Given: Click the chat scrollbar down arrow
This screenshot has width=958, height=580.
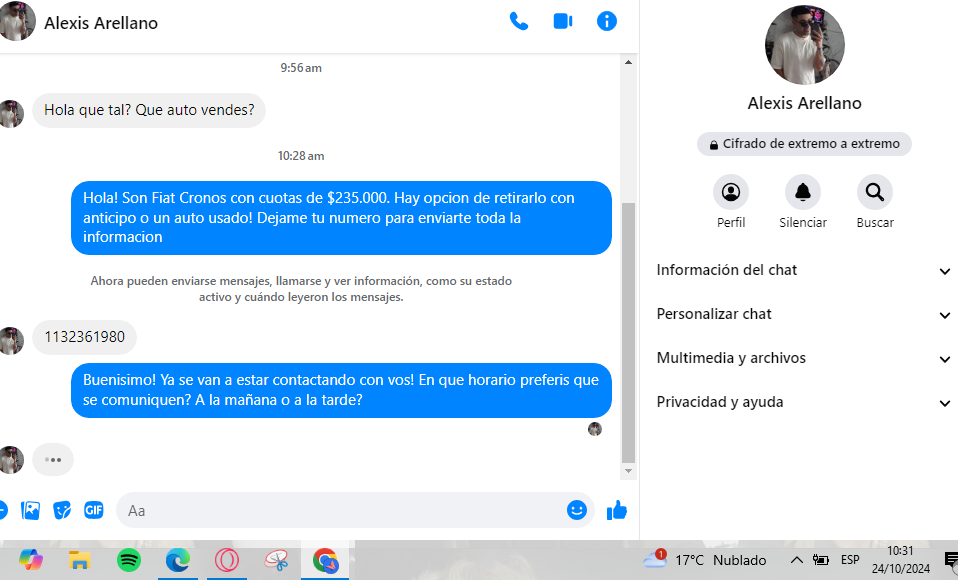Looking at the screenshot, I should pos(628,471).
